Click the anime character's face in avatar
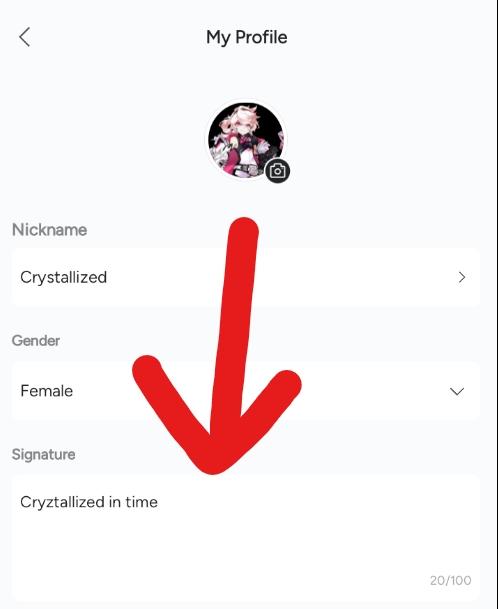The width and height of the screenshot is (498, 609). [x=244, y=118]
